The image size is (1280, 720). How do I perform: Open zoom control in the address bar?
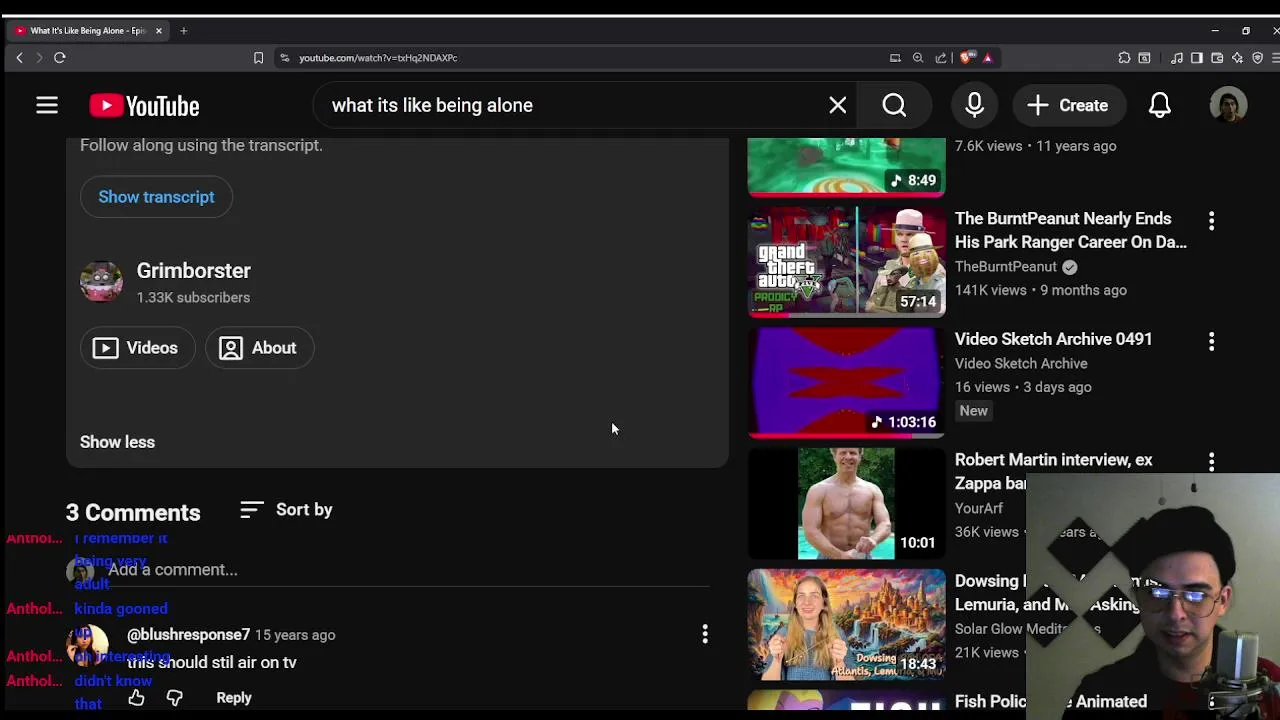coord(918,58)
